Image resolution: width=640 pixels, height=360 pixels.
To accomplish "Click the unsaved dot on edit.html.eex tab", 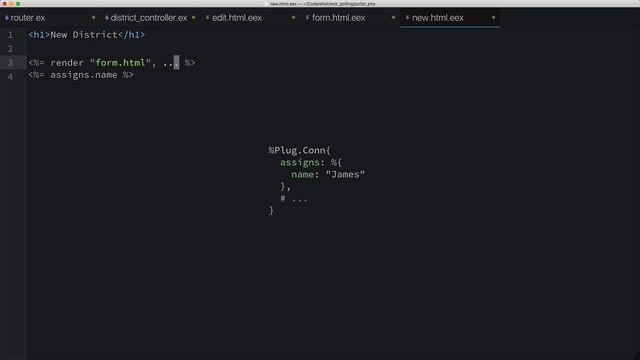I will [293, 18].
